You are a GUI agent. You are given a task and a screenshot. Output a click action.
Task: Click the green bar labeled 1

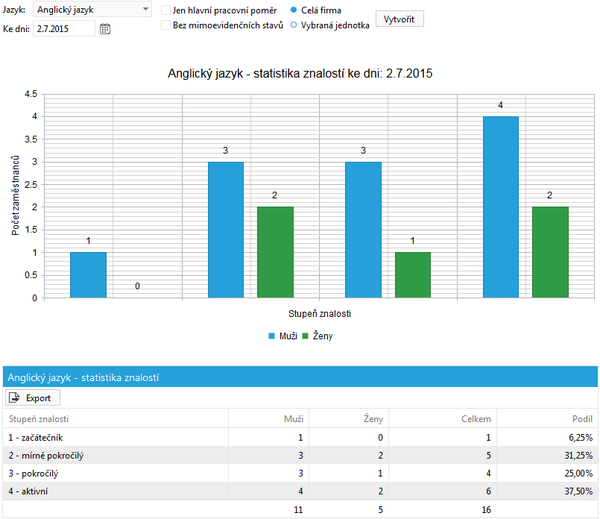[413, 275]
